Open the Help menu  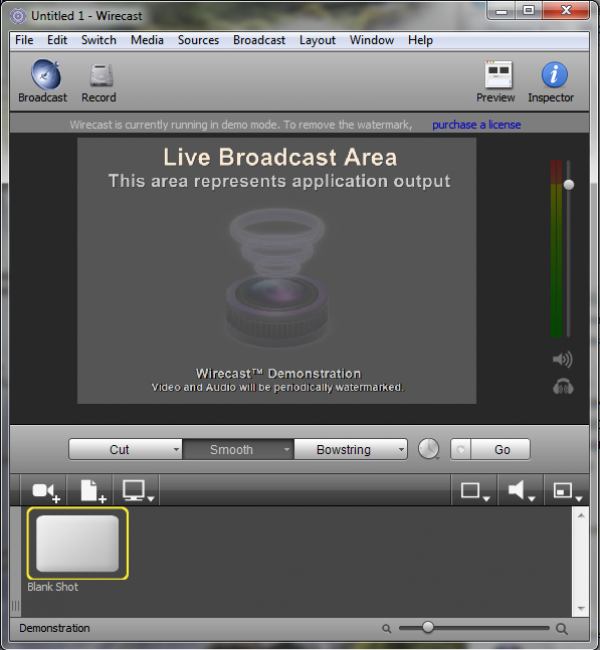[x=420, y=40]
